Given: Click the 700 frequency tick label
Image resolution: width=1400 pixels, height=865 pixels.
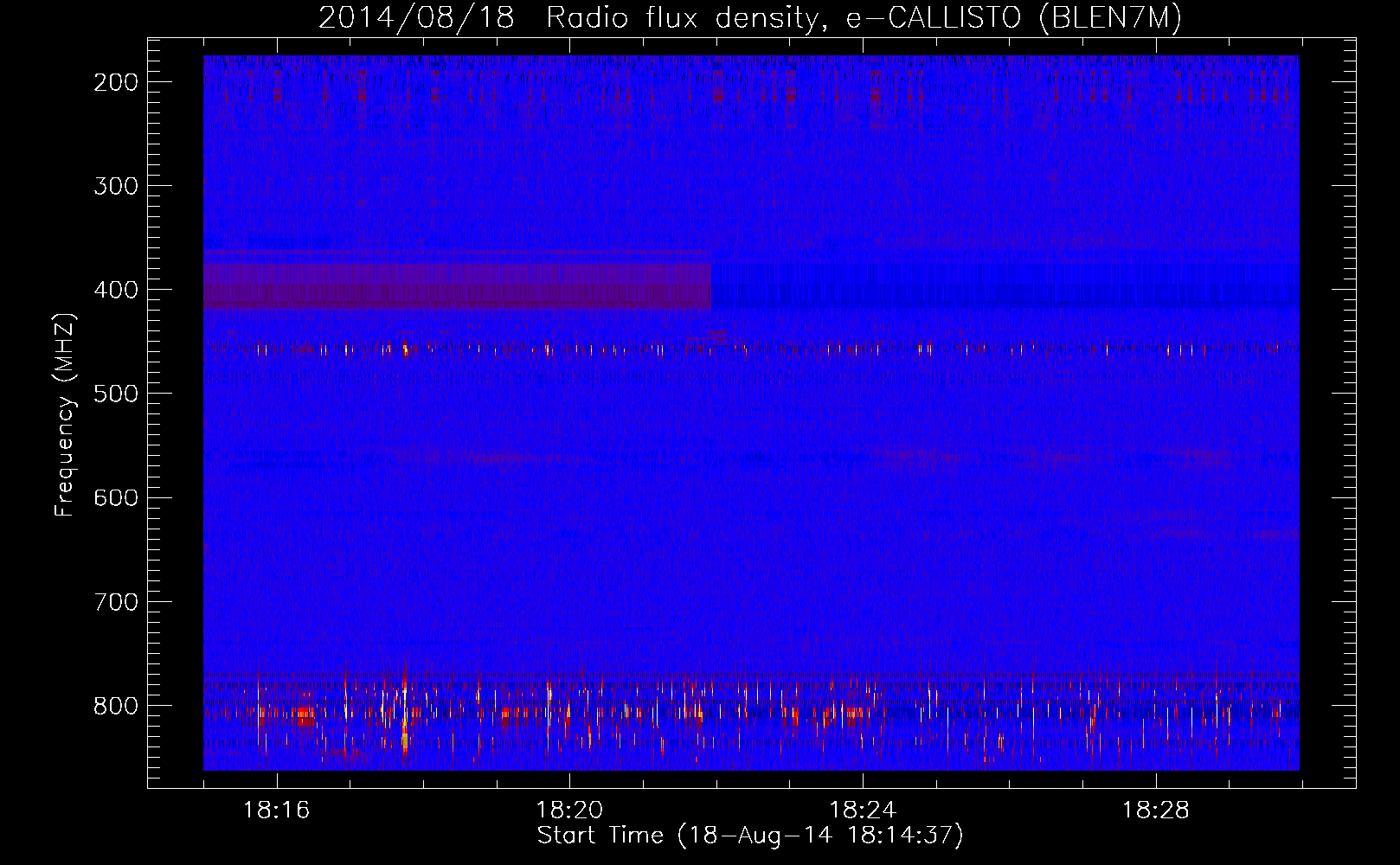Looking at the screenshot, I should 116,602.
